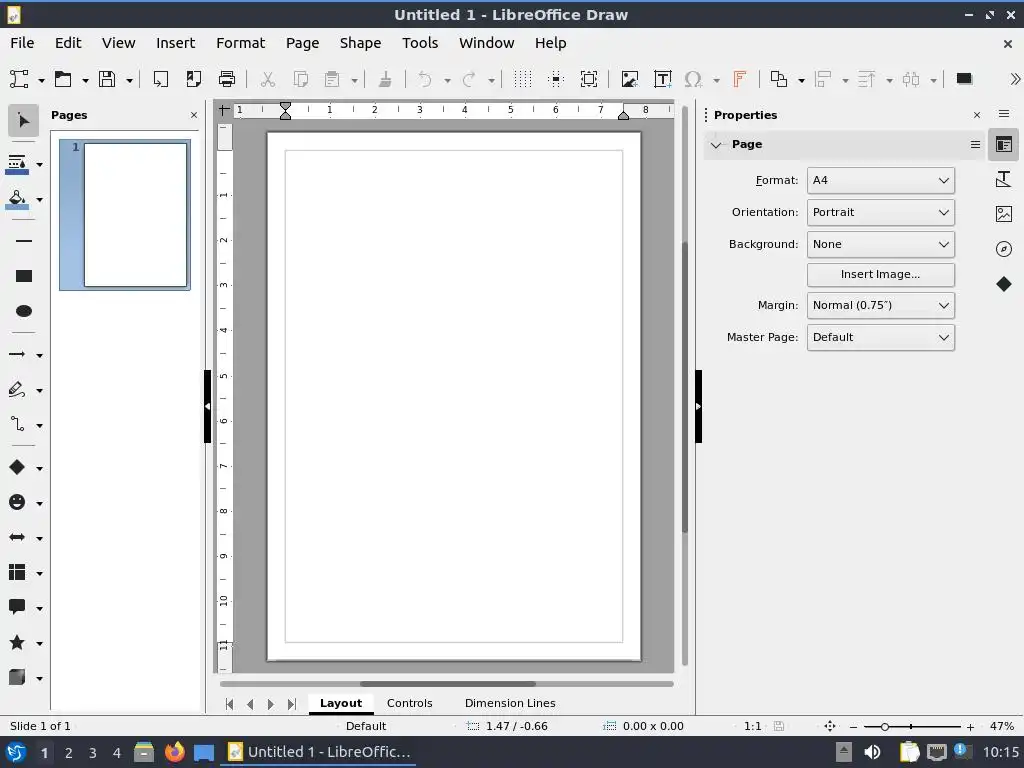1024x768 pixels.
Task: Open dropdown arrow next to Save
Action: tap(129, 80)
